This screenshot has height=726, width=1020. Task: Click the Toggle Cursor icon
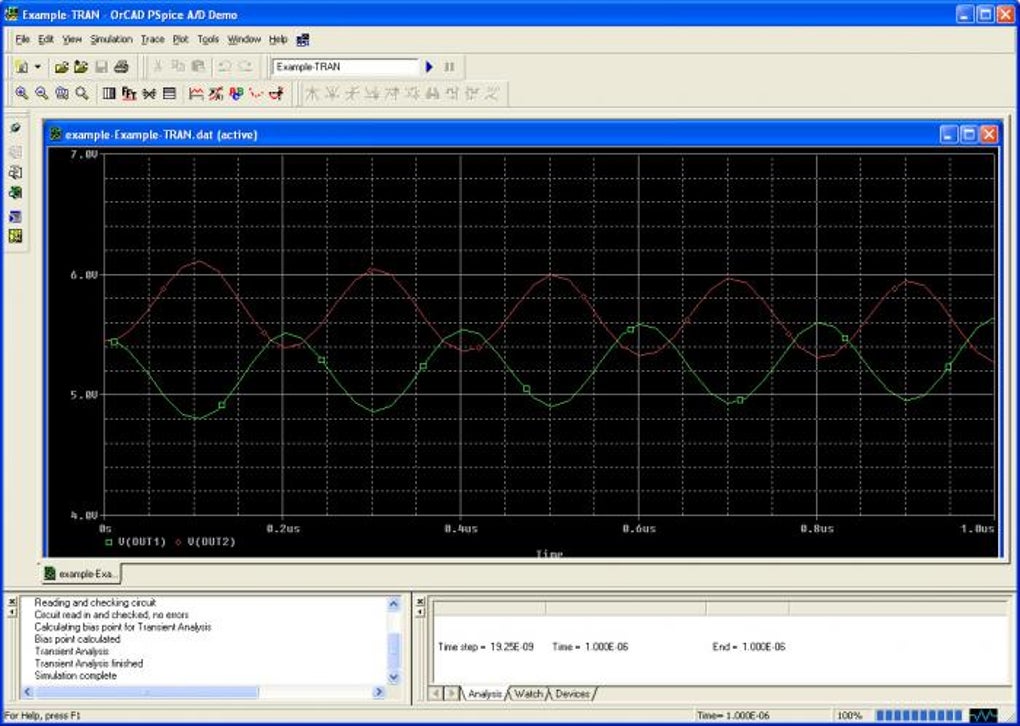[x=277, y=94]
